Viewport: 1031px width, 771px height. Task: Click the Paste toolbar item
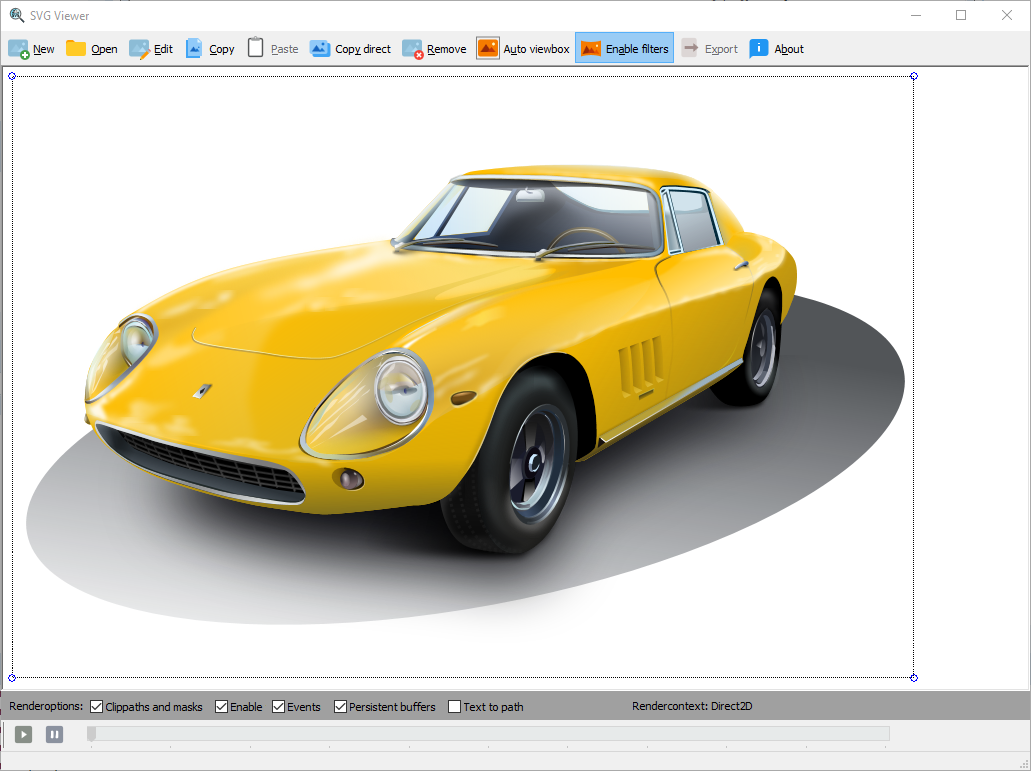click(272, 49)
